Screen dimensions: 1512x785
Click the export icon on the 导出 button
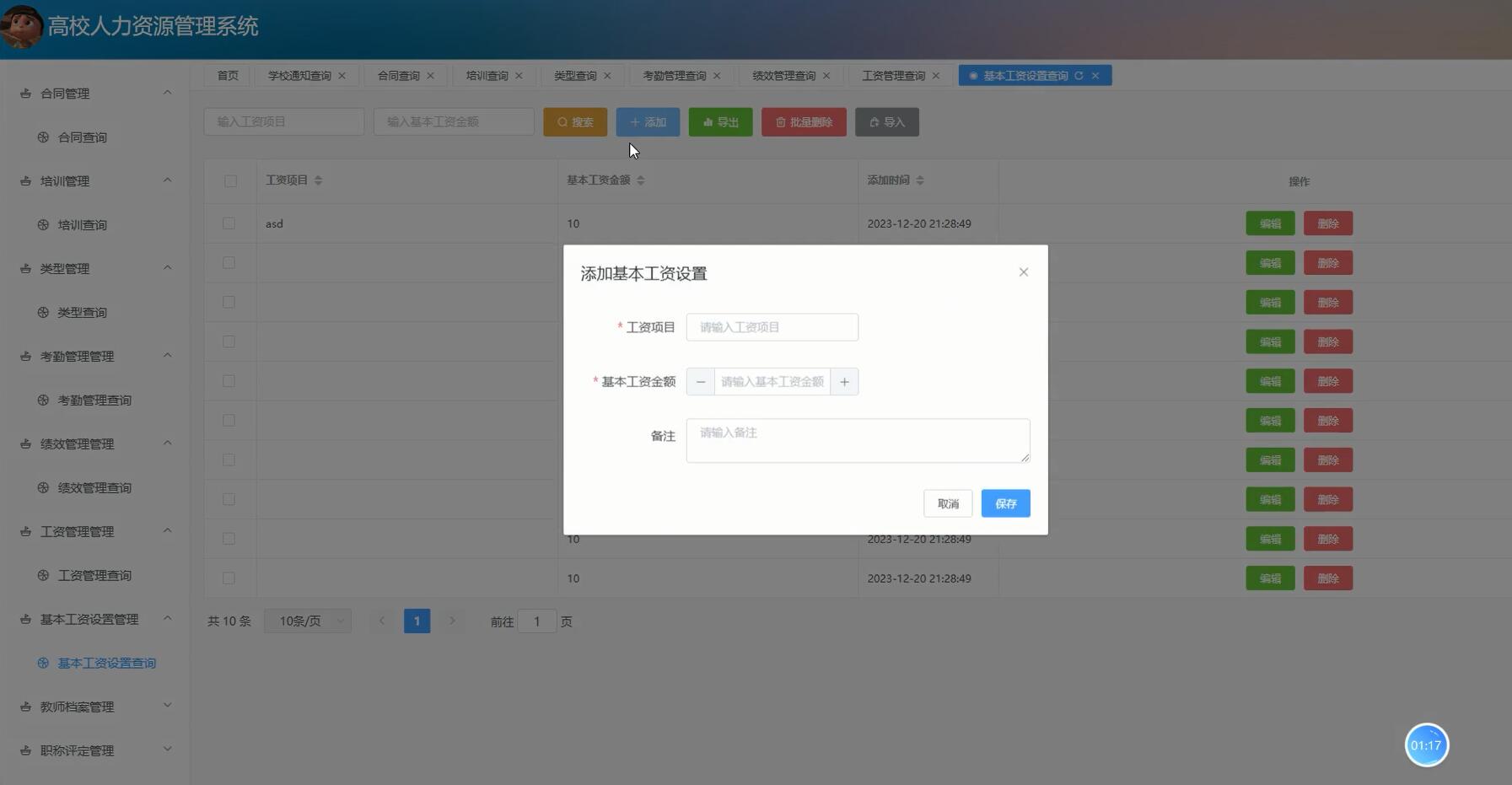coord(707,121)
